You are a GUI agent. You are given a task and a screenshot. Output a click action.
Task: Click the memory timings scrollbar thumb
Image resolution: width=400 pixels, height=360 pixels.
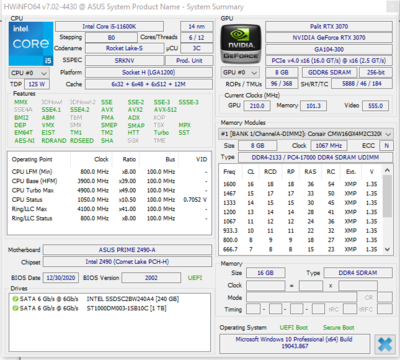387,196
